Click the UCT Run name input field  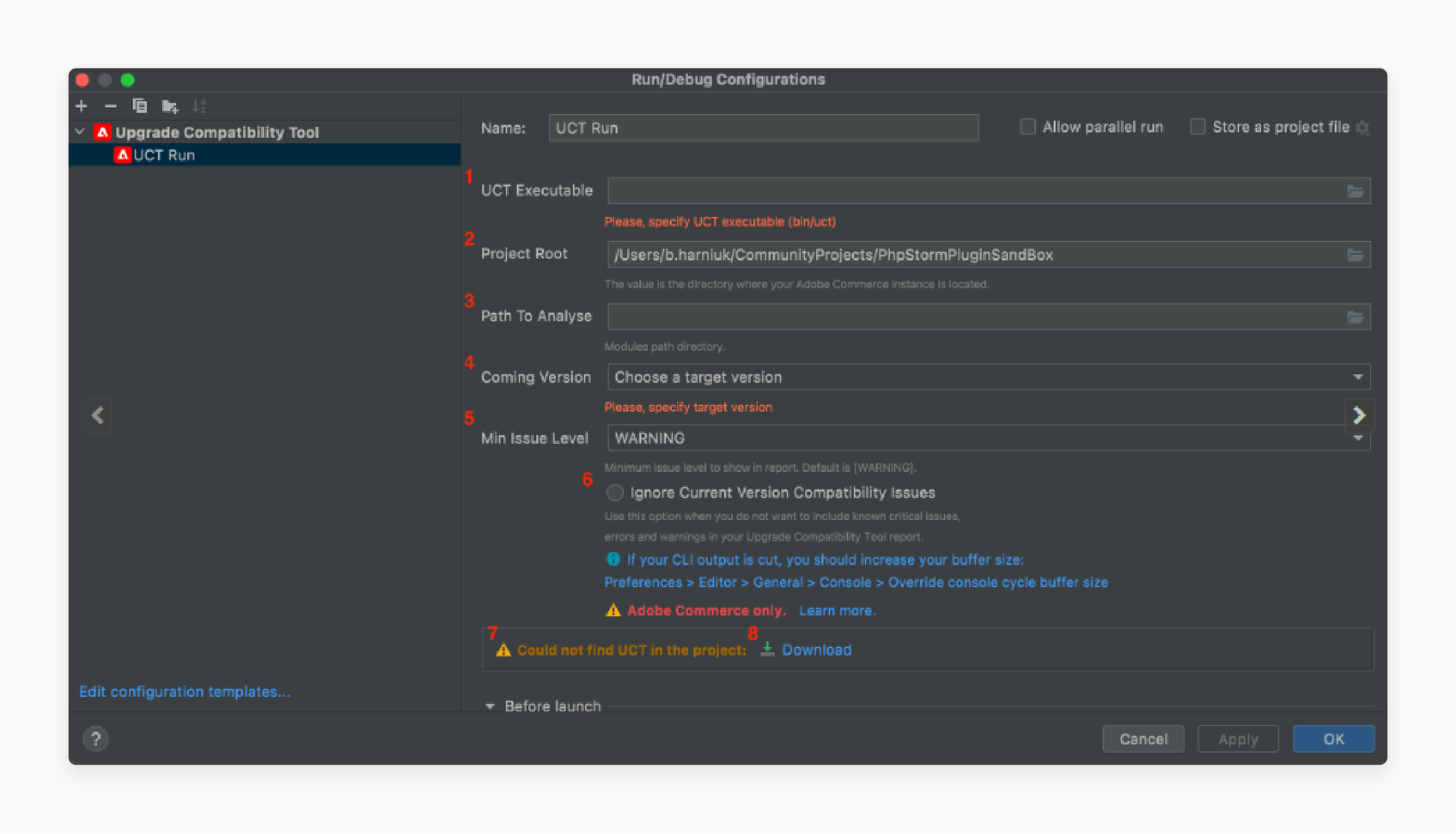tap(764, 127)
